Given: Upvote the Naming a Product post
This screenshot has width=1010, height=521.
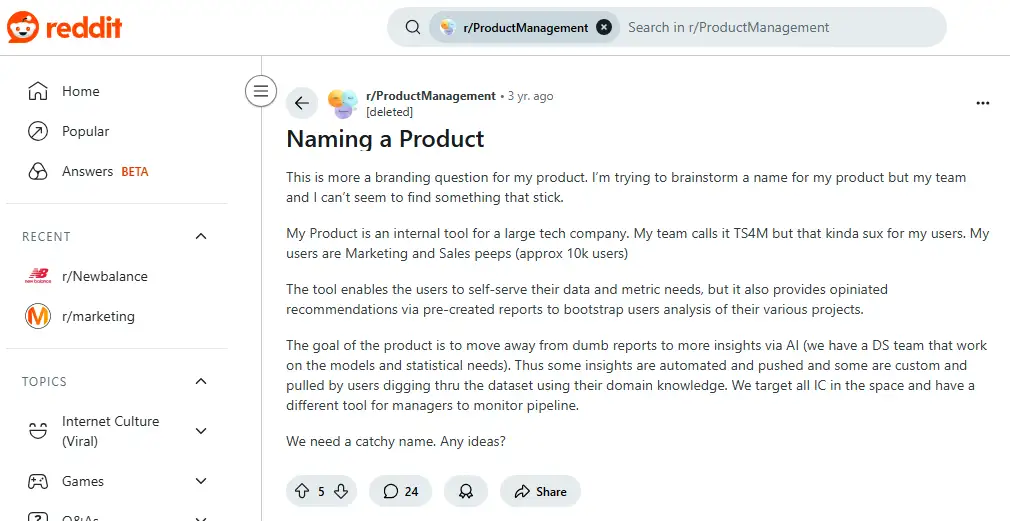Looking at the screenshot, I should pyautogui.click(x=301, y=491).
